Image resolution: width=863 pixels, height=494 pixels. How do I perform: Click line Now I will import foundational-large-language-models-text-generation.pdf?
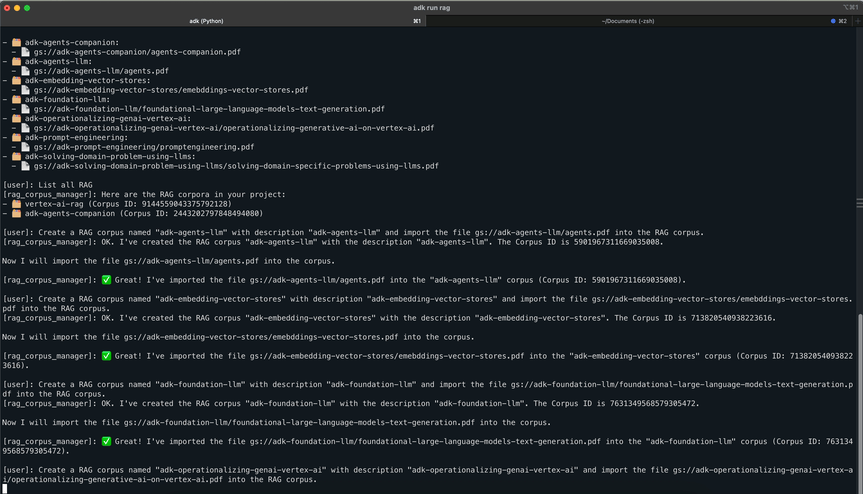(x=276, y=422)
